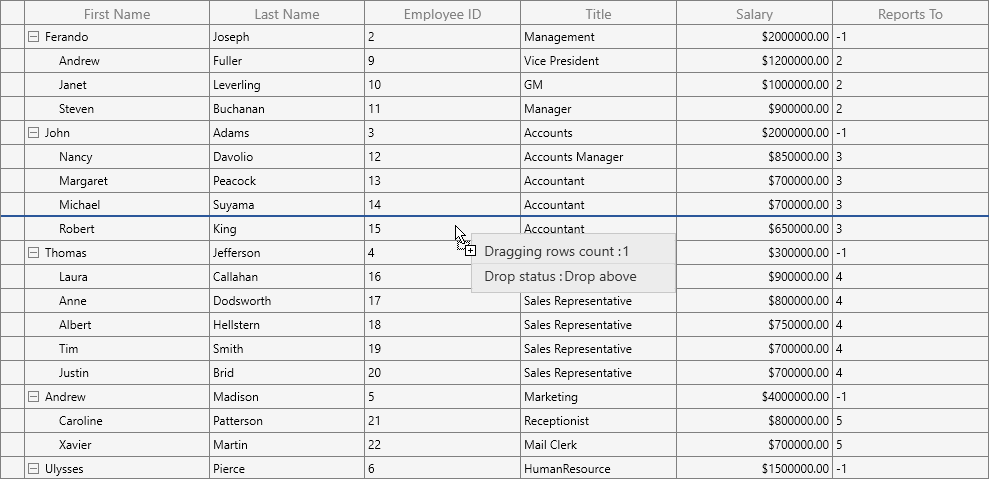This screenshot has width=989, height=479.
Task: Collapse the John Adams node
Action: [x=34, y=133]
